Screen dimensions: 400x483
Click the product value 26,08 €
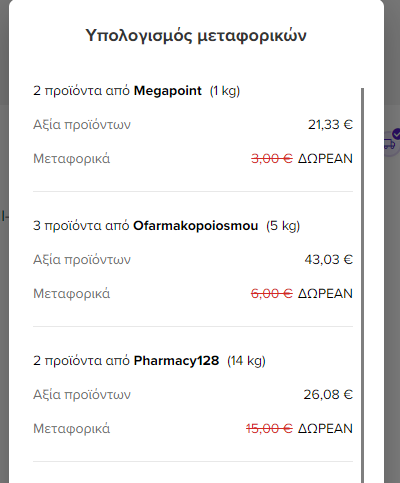coord(328,395)
